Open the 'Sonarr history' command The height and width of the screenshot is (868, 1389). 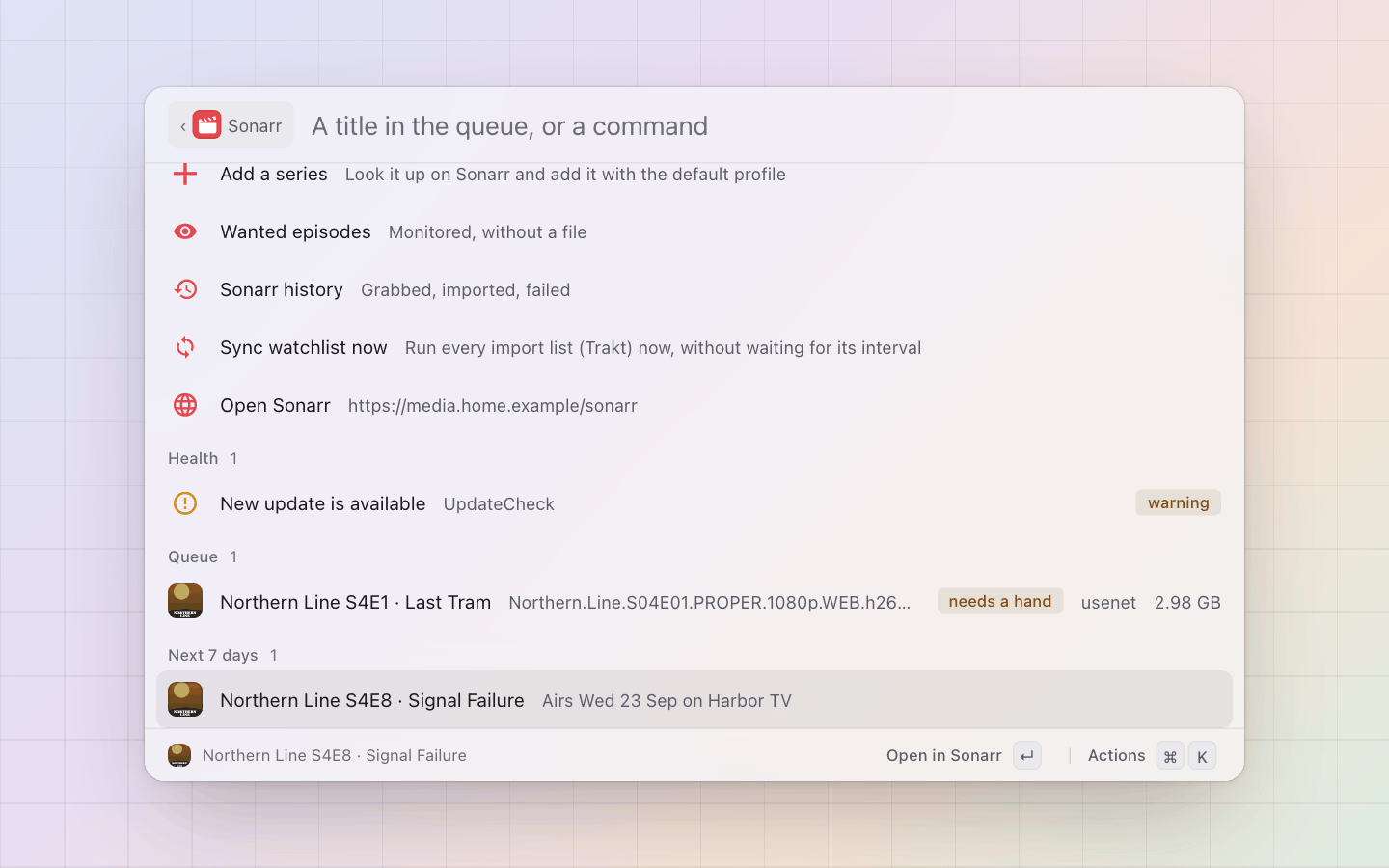click(694, 289)
